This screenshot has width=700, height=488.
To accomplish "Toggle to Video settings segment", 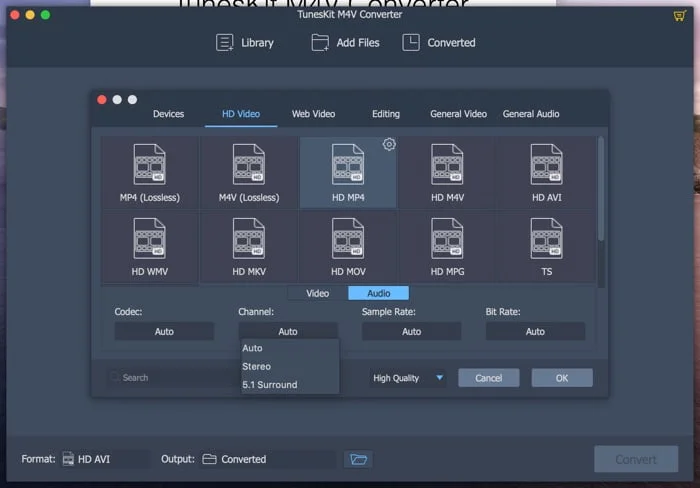I will 318,293.
